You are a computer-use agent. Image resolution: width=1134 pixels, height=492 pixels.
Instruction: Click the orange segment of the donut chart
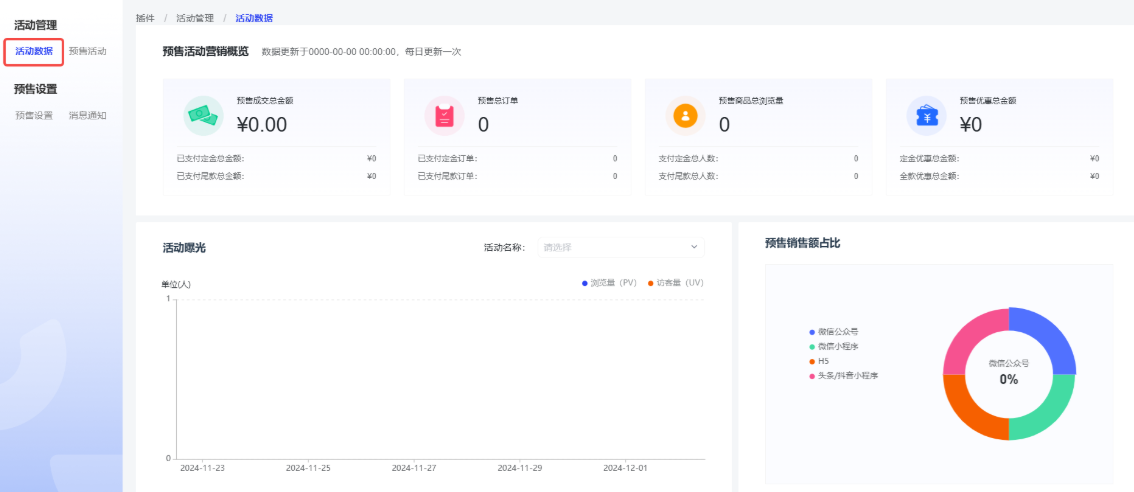[x=972, y=411]
